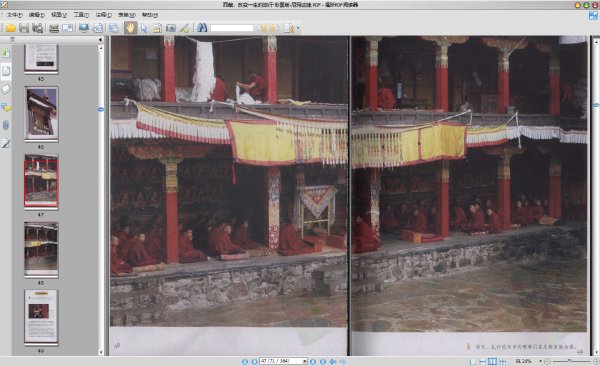Click the Print icon in toolbar
The height and width of the screenshot is (366, 600).
click(54, 28)
